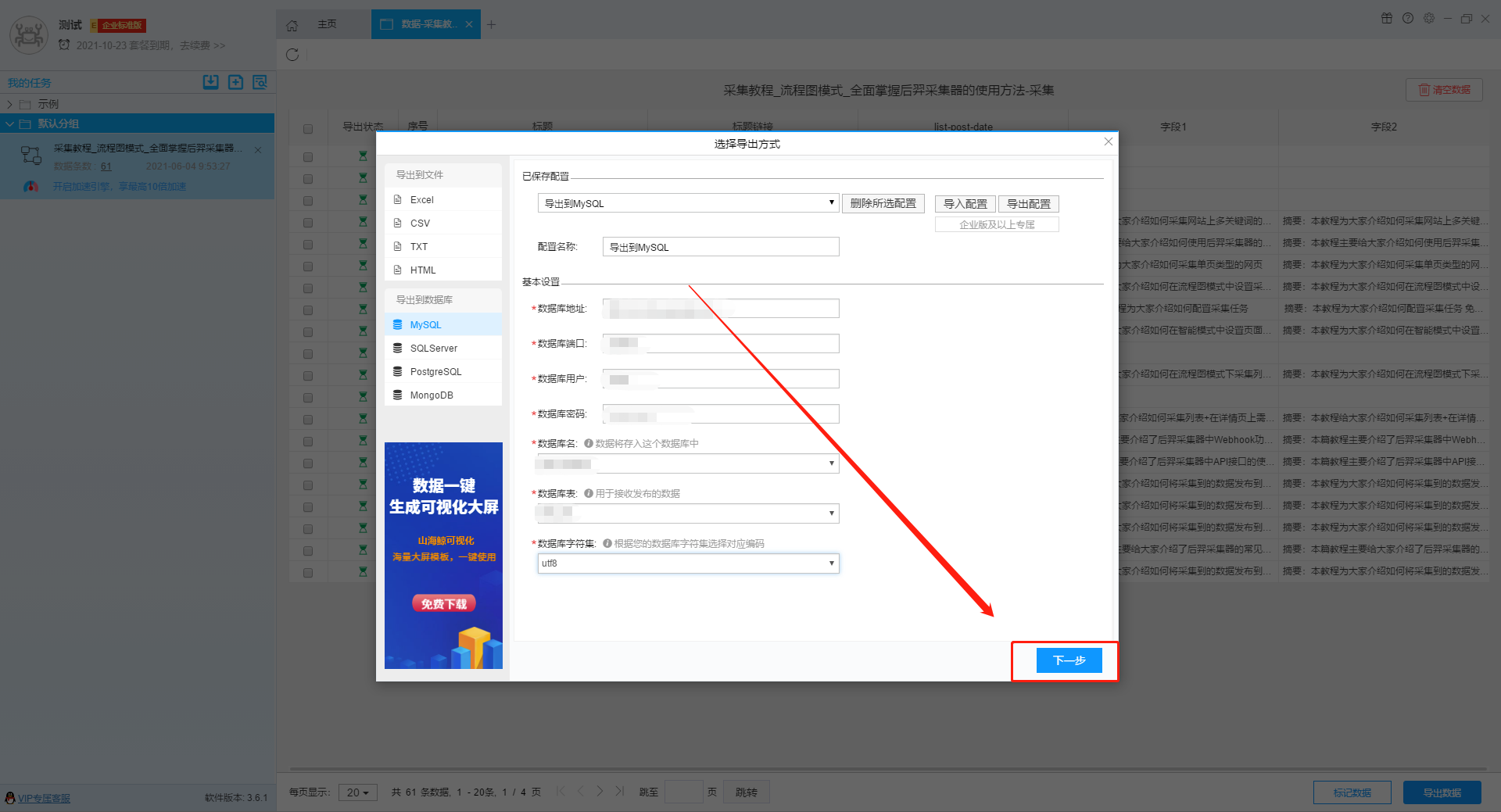Open the gift icon in title bar
This screenshot has height=812, width=1501.
click(1387, 18)
